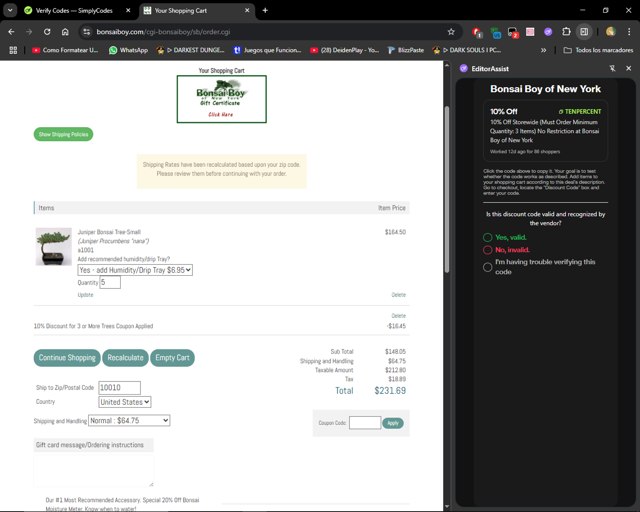Click the Bonsai Boy Gift Certificate banner
Viewport: 640px width, 512px height.
click(222, 99)
